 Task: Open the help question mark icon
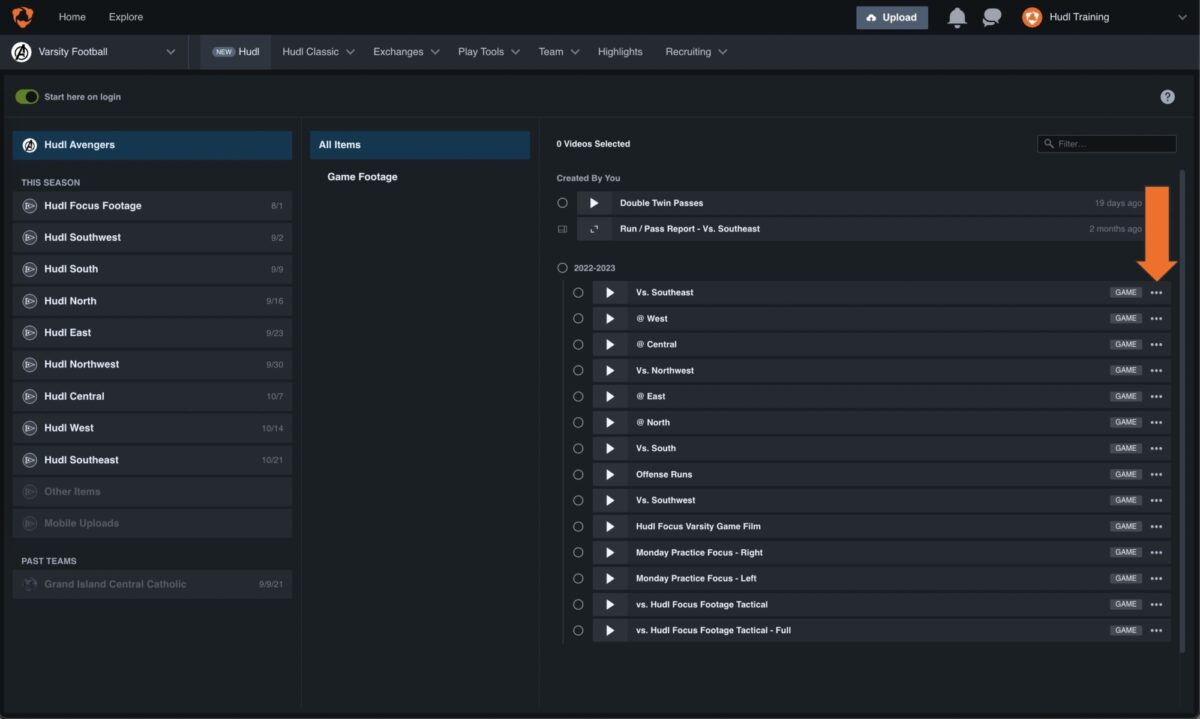point(1167,96)
